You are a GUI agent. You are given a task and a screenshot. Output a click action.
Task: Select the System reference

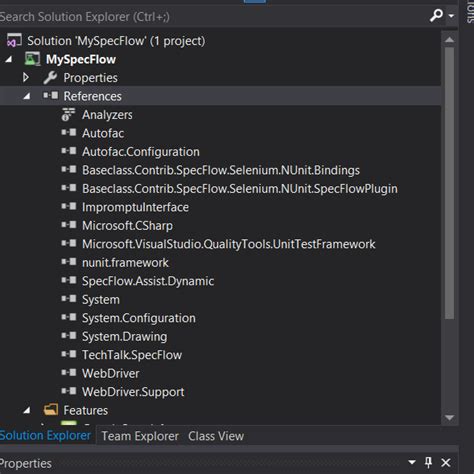(101, 300)
